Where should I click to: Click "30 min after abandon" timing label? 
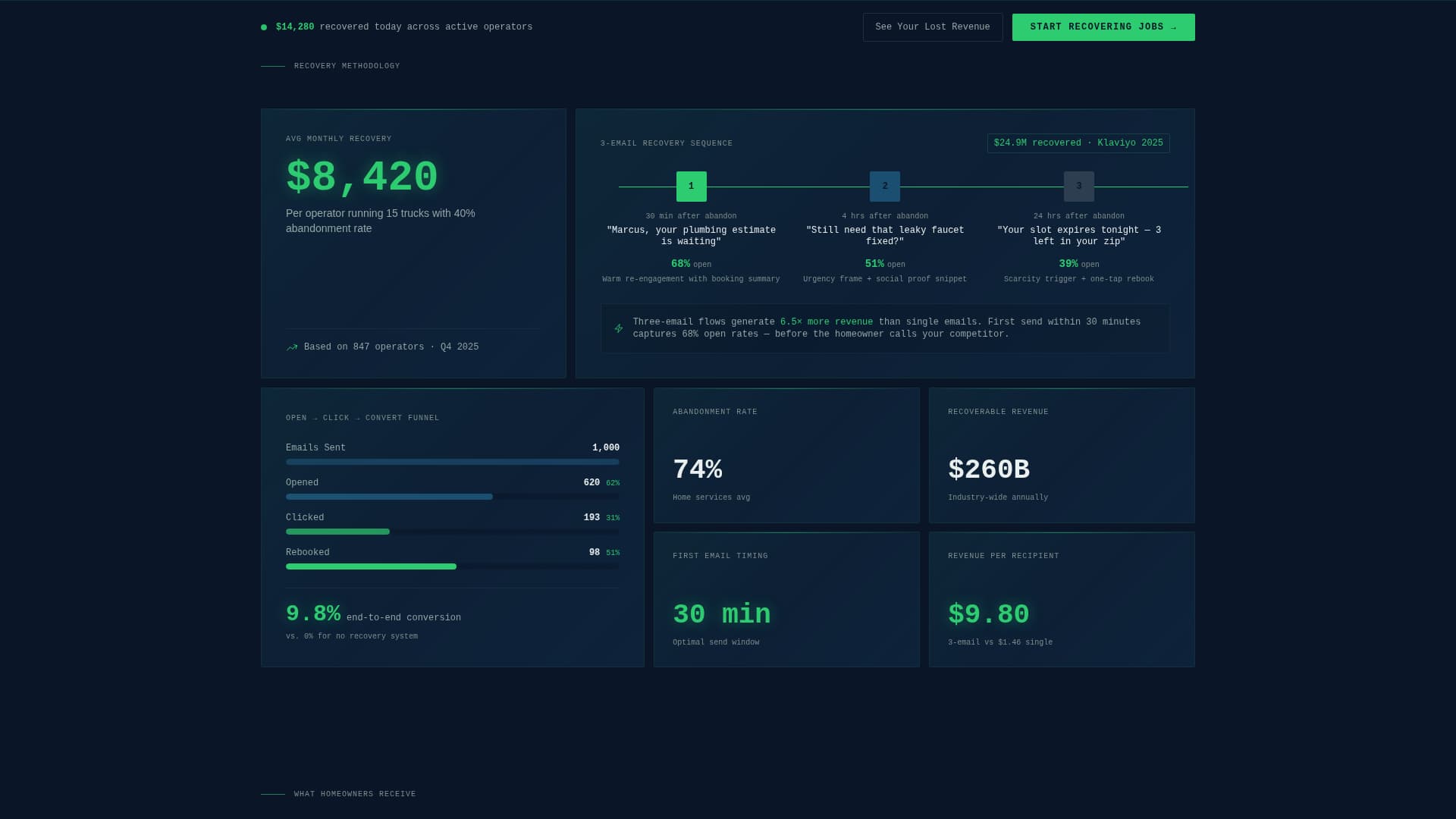click(x=691, y=216)
